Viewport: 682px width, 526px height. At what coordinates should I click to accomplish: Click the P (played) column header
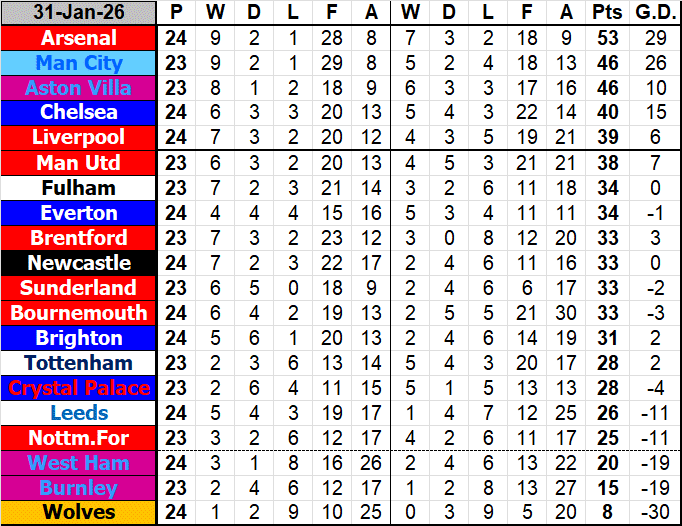pyautogui.click(x=177, y=13)
